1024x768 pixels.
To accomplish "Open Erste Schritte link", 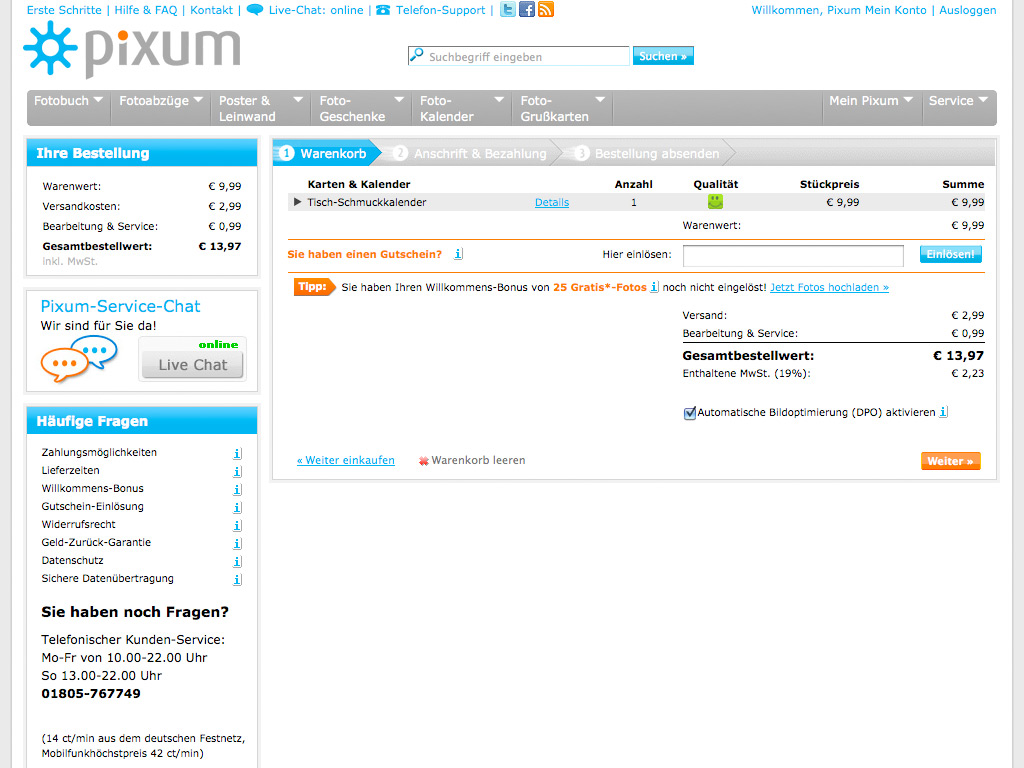I will tap(64, 10).
